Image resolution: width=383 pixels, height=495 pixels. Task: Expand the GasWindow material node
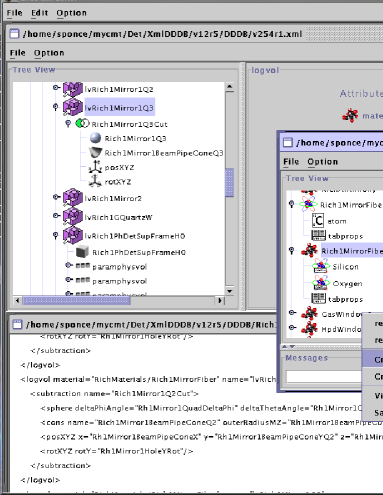[292, 313]
